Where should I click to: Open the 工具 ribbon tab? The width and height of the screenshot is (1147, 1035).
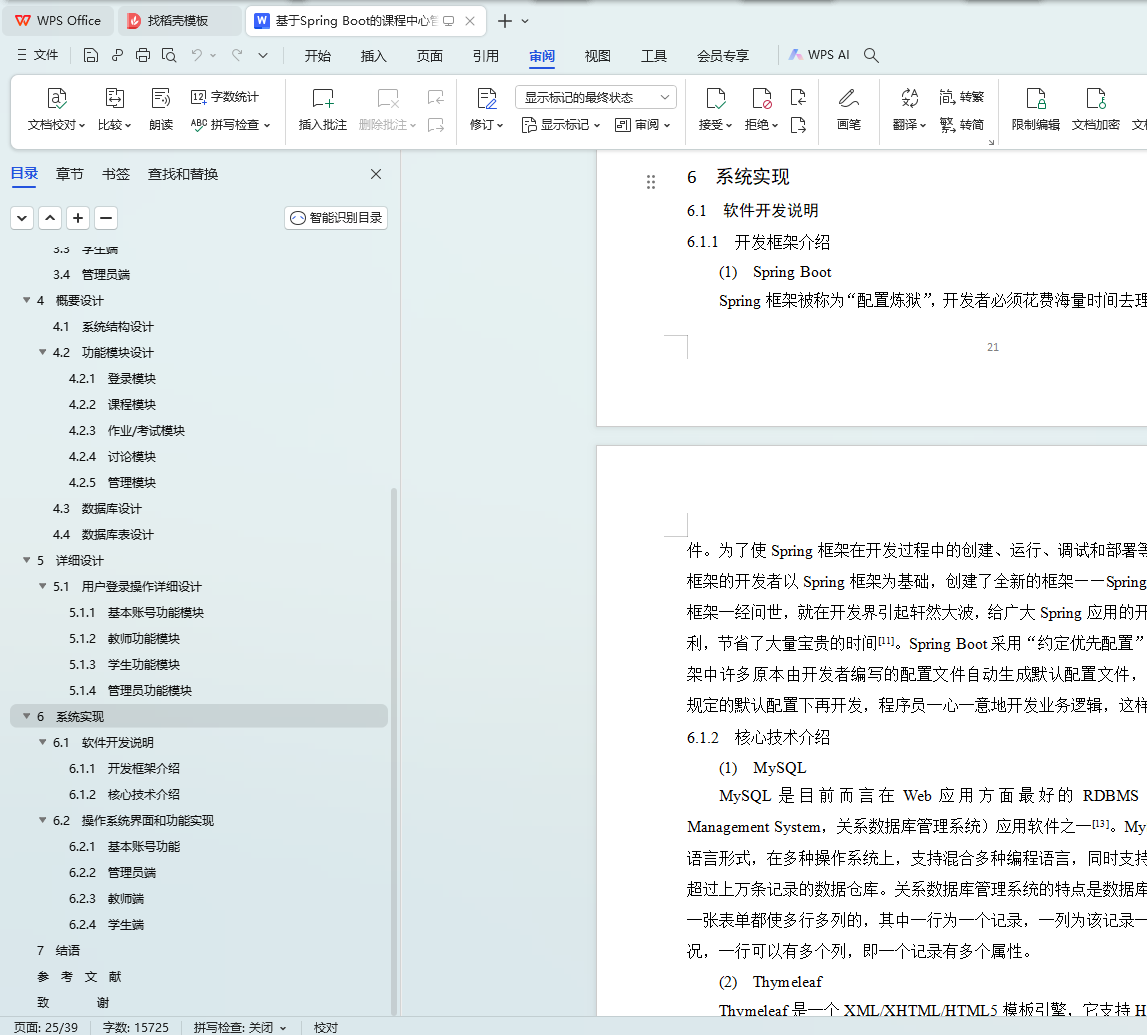click(x=654, y=56)
